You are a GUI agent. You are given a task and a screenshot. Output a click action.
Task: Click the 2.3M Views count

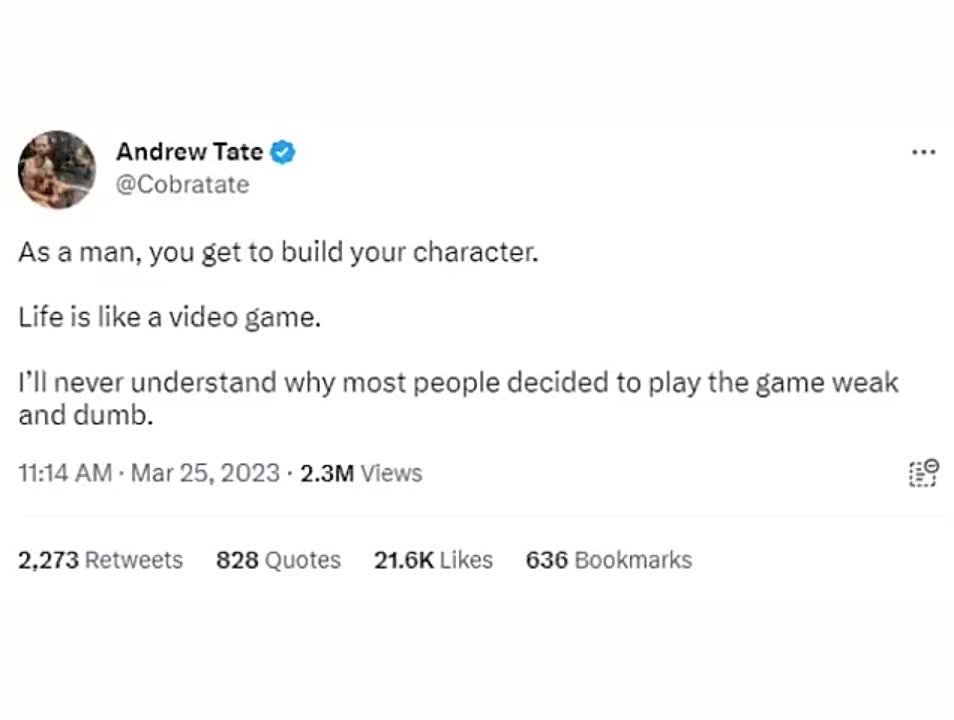pyautogui.click(x=361, y=473)
